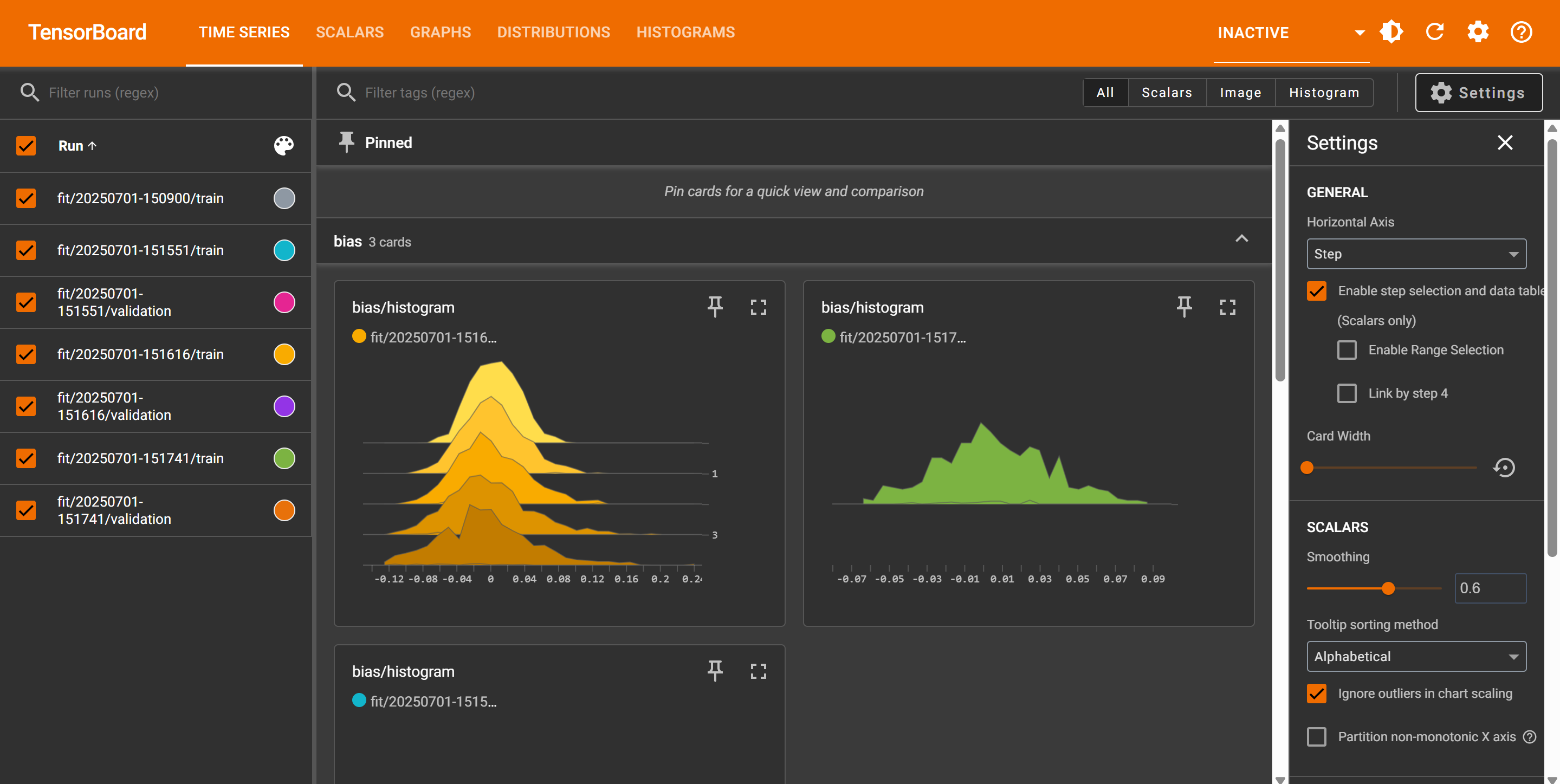The image size is (1560, 784).
Task: Reload data with refresh icon
Action: click(x=1435, y=32)
